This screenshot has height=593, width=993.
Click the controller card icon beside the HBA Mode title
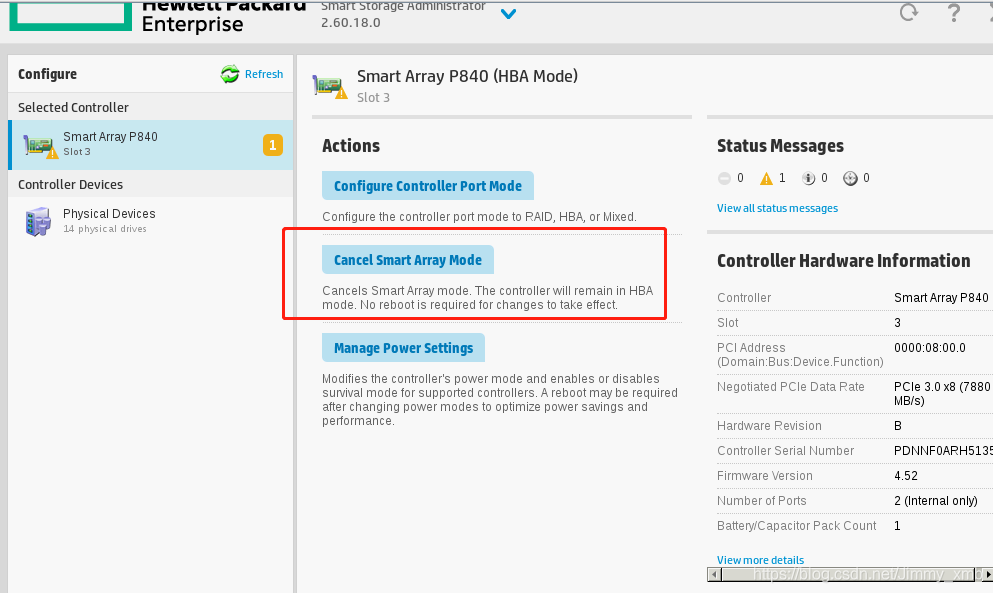(x=329, y=86)
